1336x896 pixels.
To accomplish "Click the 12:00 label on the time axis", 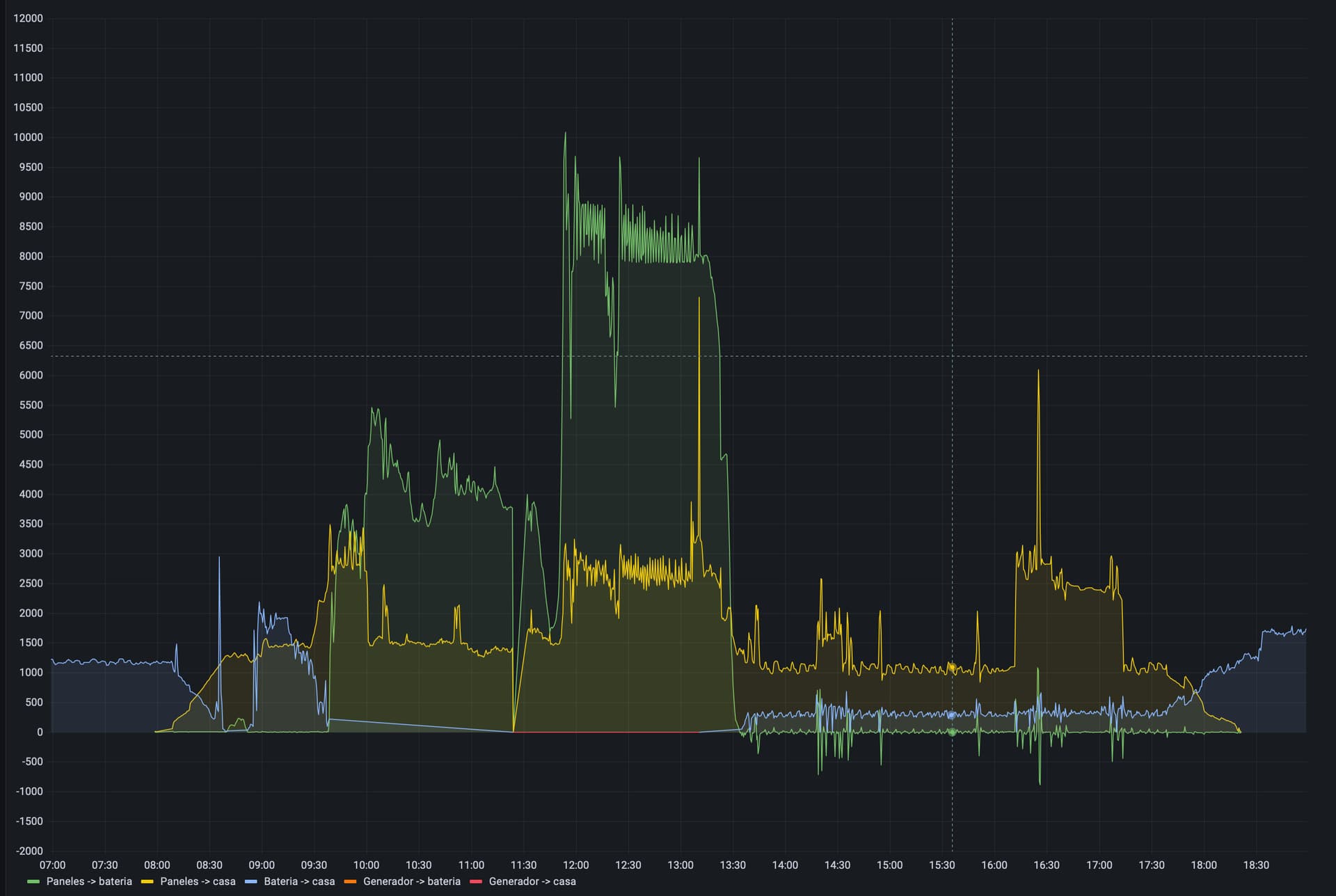I will [576, 865].
